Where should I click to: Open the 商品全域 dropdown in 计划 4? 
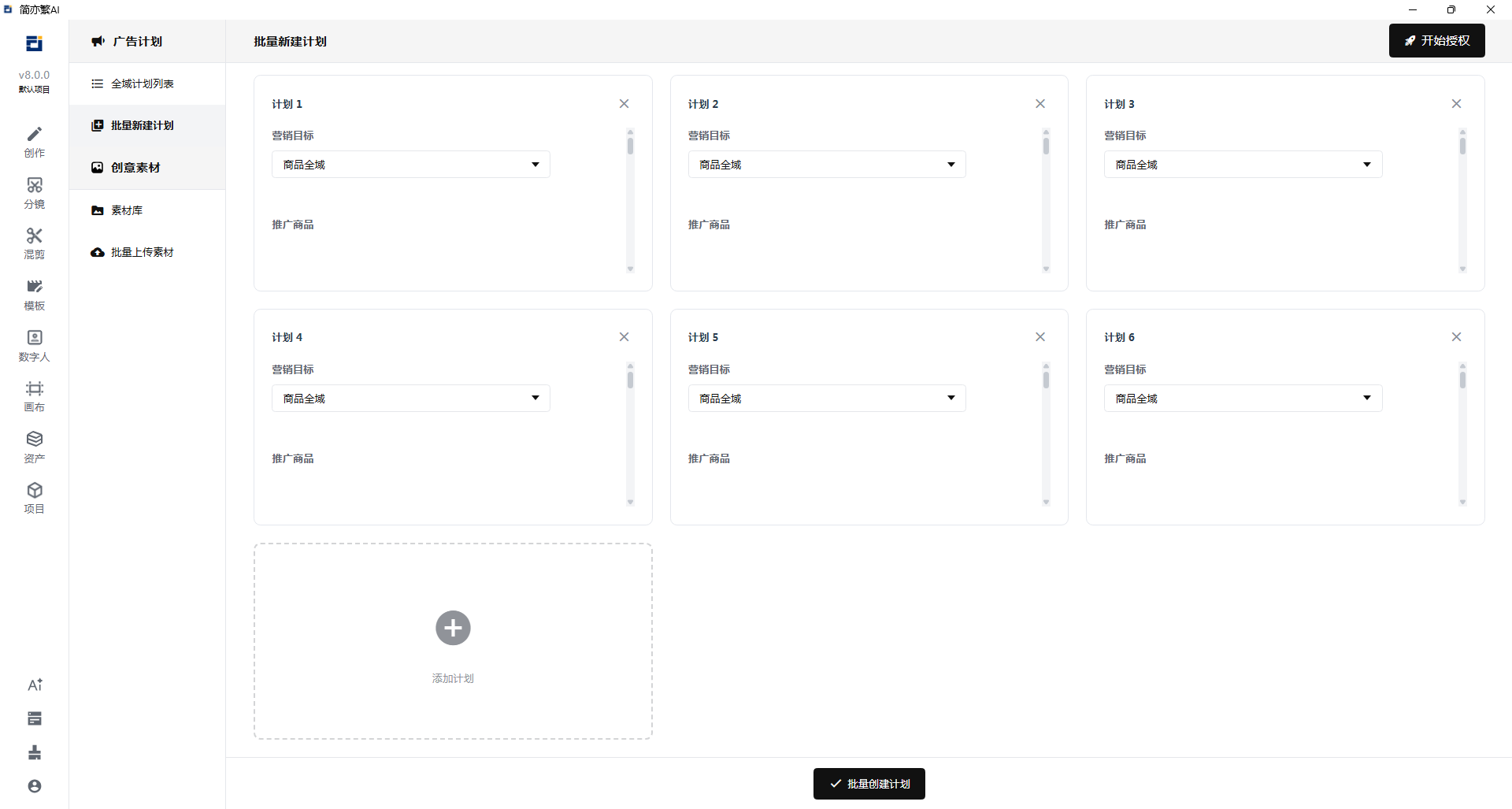point(411,399)
